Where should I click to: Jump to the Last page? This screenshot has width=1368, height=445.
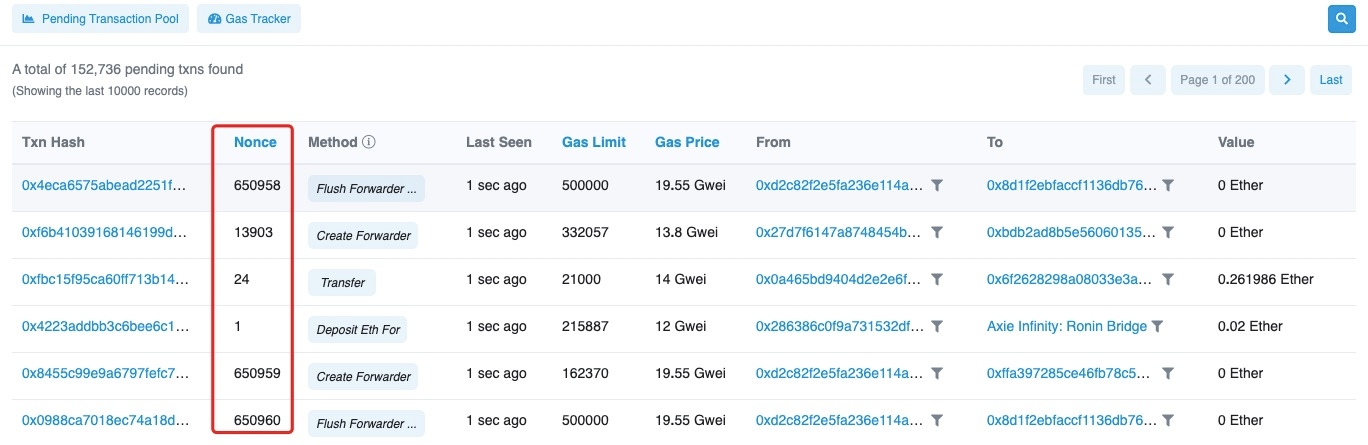[1330, 80]
